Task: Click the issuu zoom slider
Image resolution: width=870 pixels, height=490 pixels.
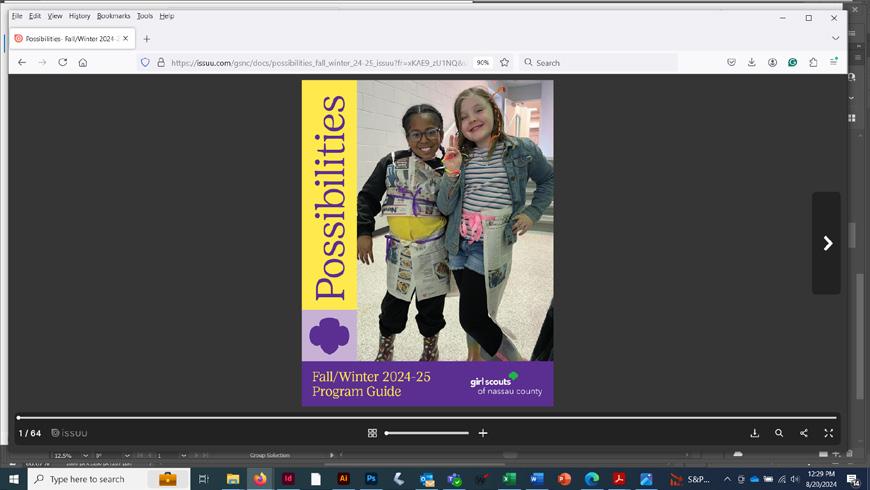Action: (x=427, y=433)
